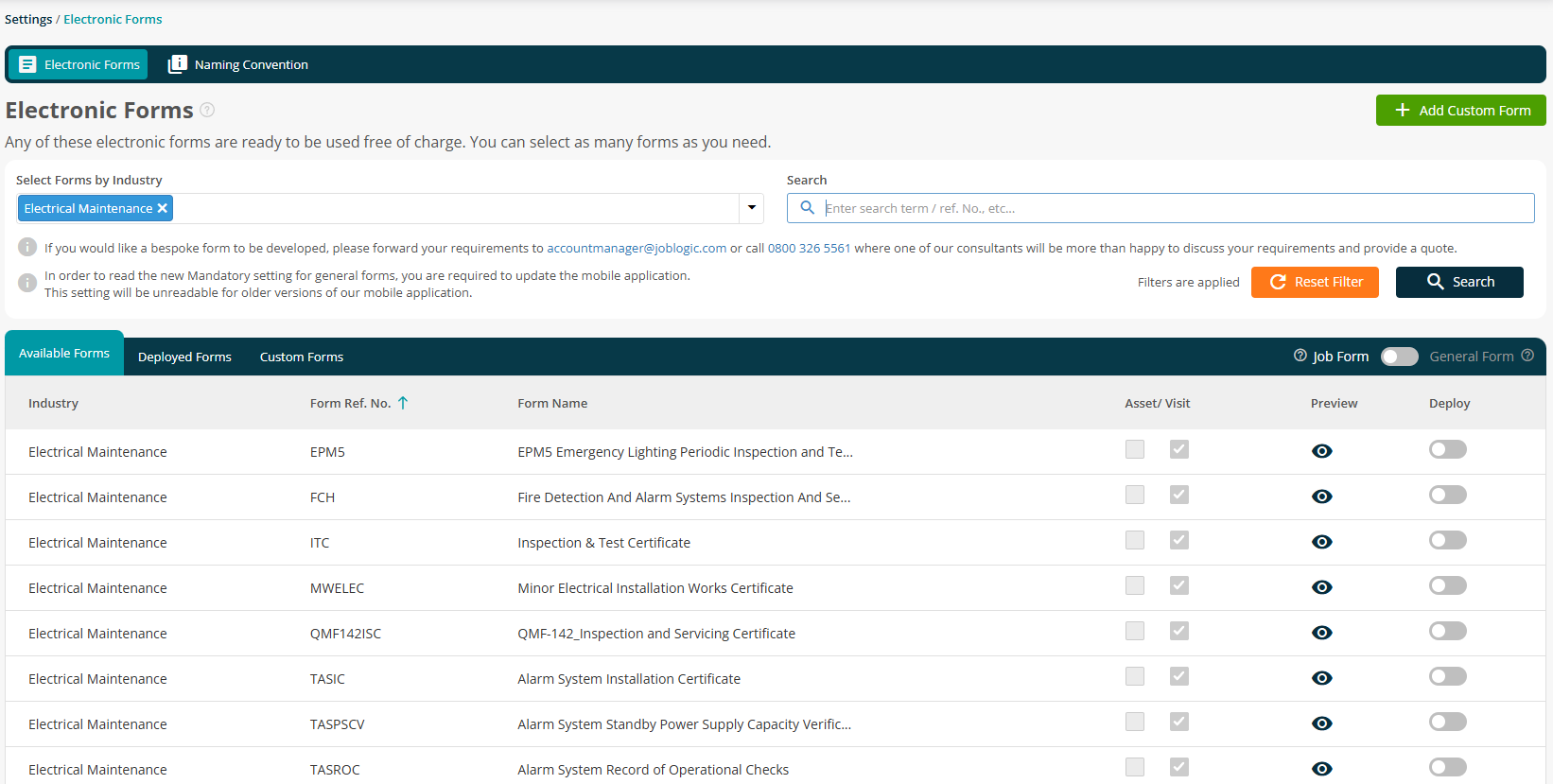Select the QMF142ISC reference cell
Image resolution: width=1553 pixels, height=784 pixels.
(345, 634)
